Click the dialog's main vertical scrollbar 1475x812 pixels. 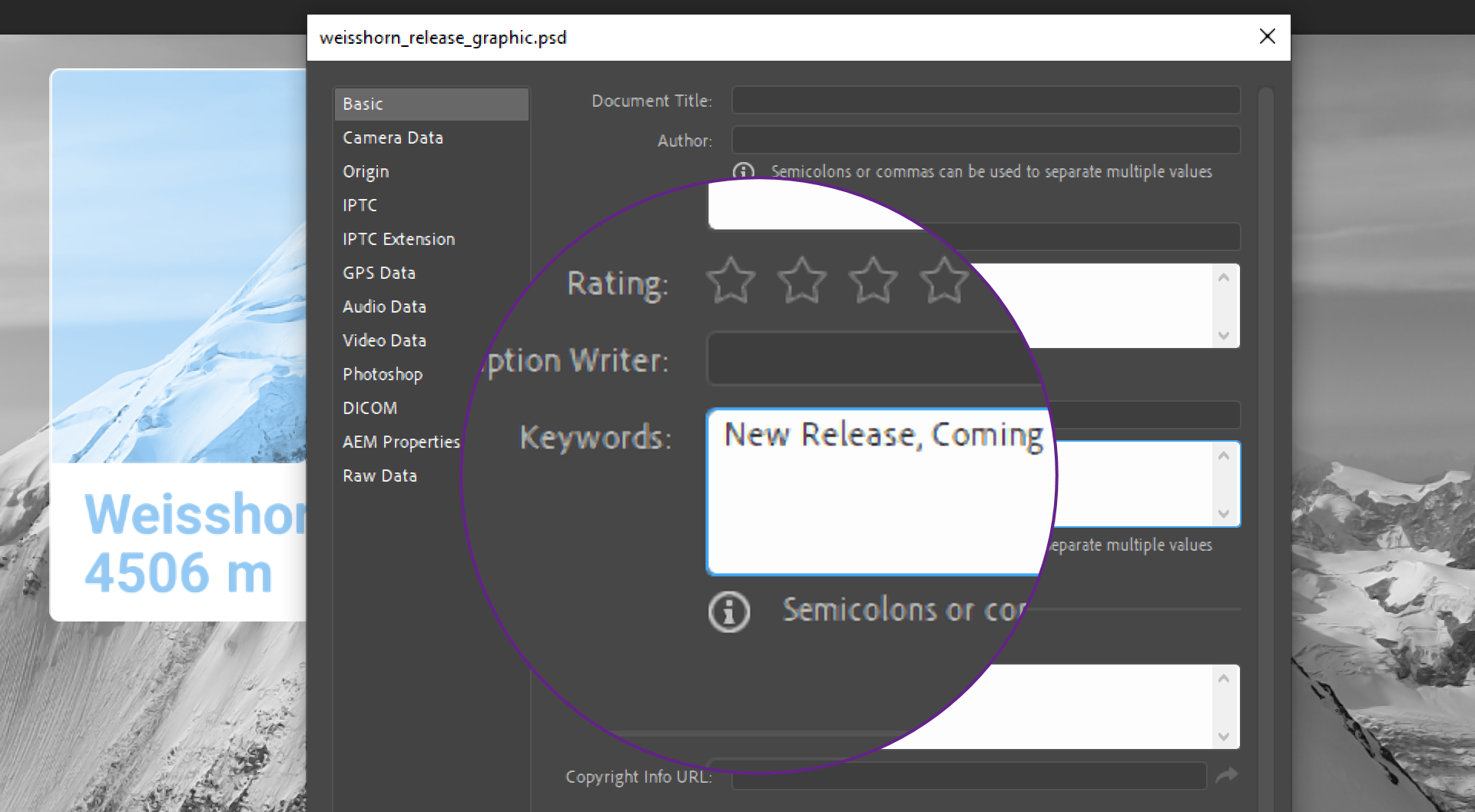[1266, 449]
